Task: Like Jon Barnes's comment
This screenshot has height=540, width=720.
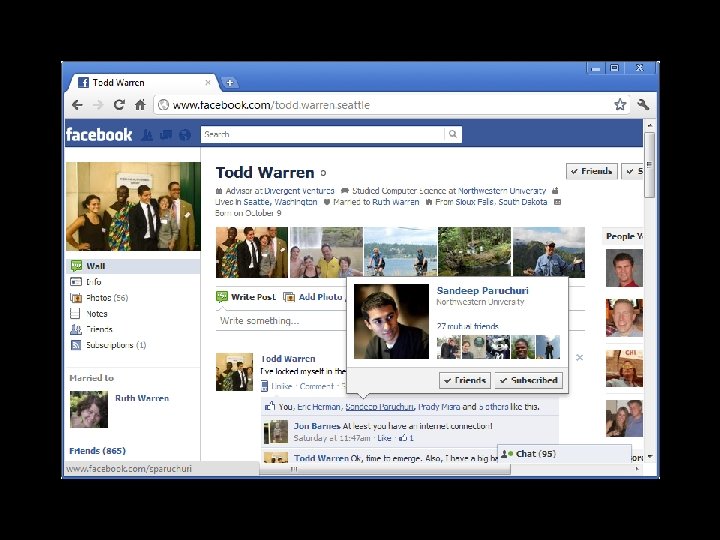Action: tap(384, 438)
